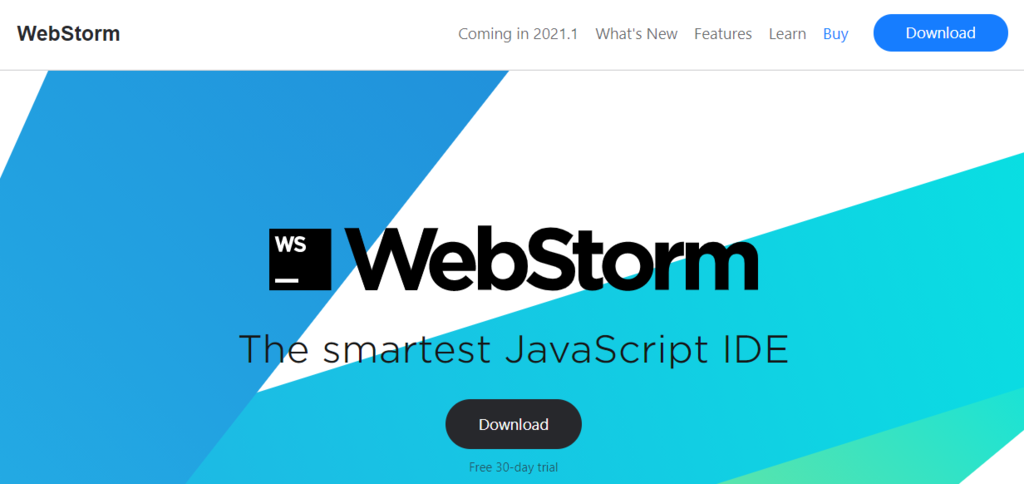Viewport: 1024px width, 484px height.
Task: Click the Free 30-day trial text
Action: 512,467
